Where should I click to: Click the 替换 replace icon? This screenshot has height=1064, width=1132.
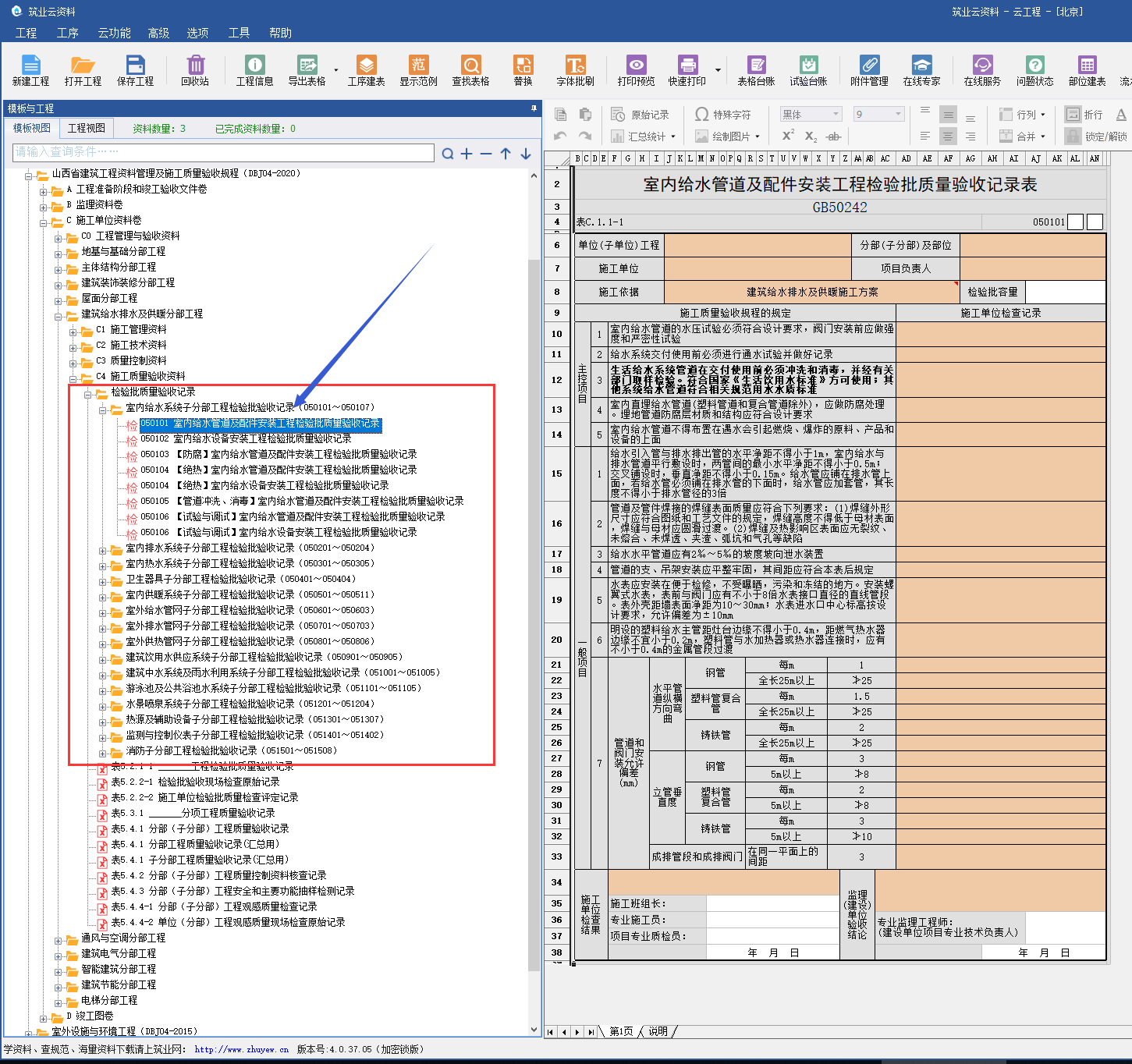(523, 70)
